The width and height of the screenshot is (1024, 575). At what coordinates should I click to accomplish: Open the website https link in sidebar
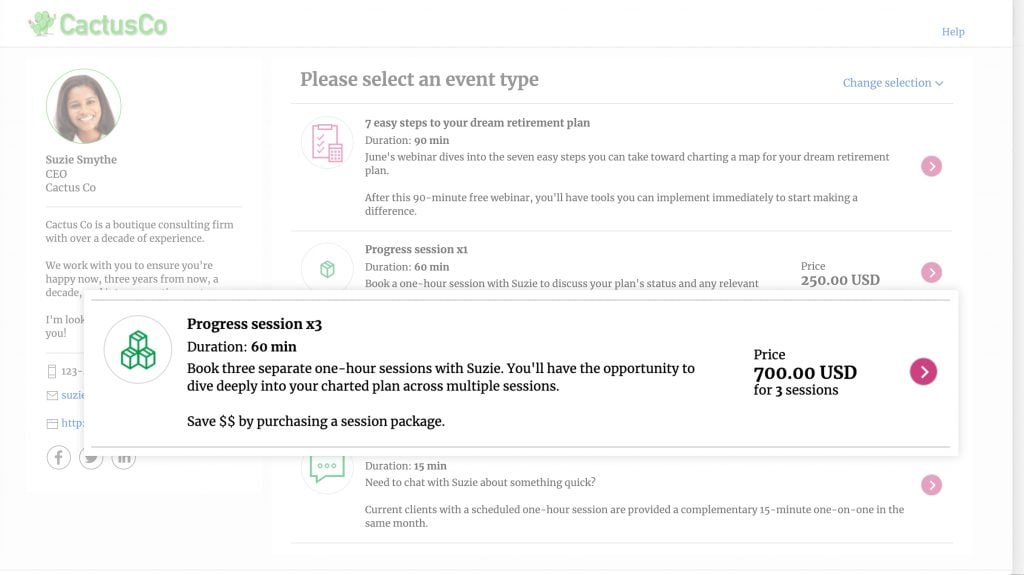click(72, 423)
